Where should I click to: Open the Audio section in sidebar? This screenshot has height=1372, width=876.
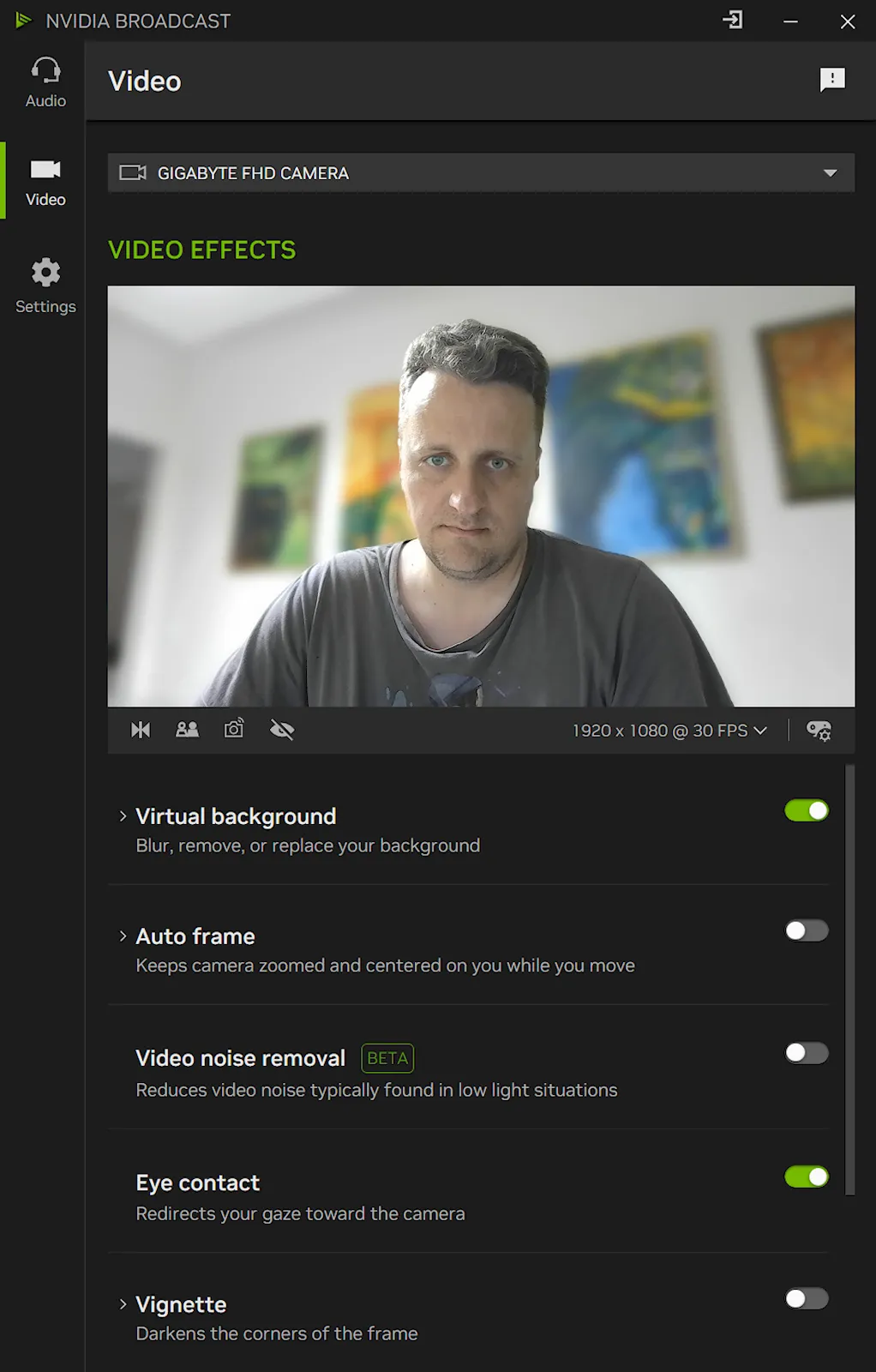tap(45, 83)
